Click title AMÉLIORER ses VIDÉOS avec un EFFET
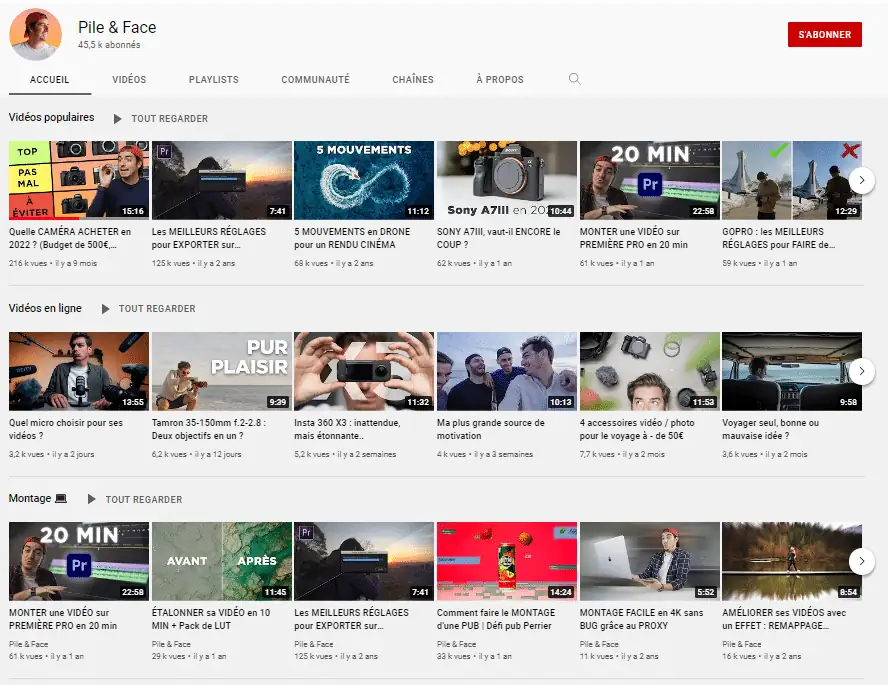The width and height of the screenshot is (888, 685). (x=784, y=619)
